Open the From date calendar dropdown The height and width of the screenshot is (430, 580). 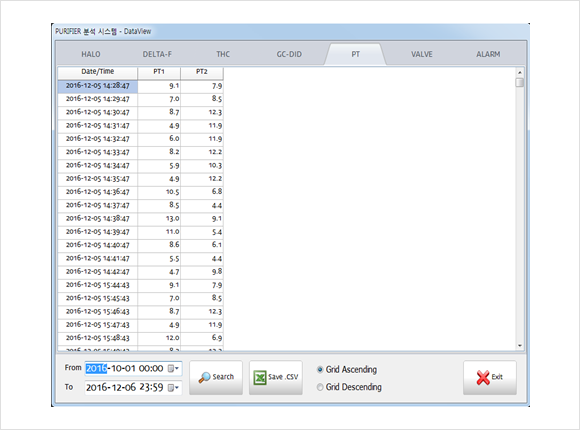point(173,369)
